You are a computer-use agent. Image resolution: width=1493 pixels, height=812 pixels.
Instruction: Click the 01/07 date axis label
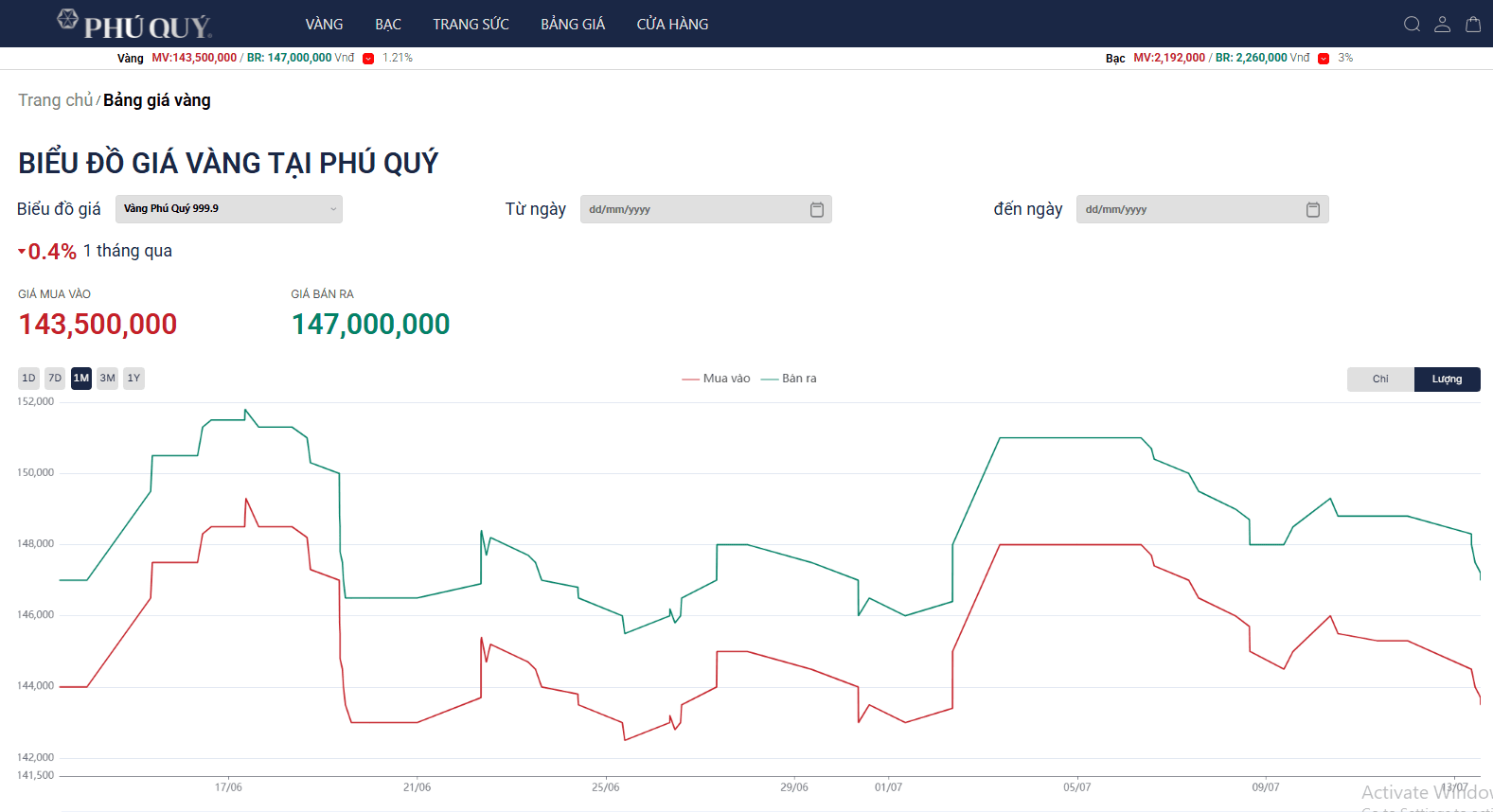(x=888, y=787)
